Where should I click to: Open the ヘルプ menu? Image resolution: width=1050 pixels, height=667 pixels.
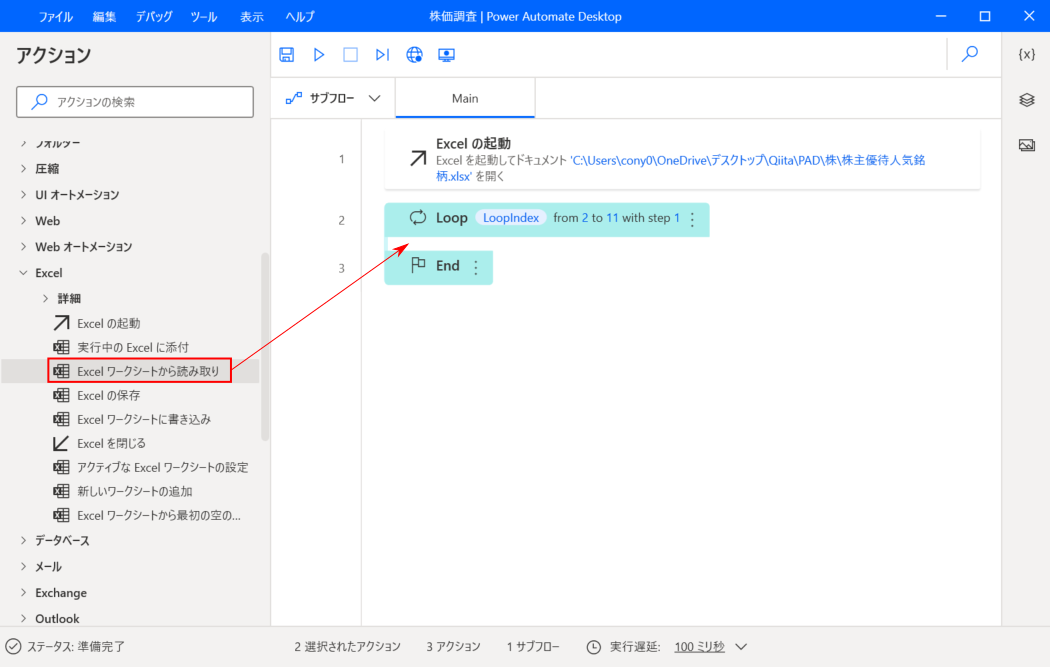click(x=300, y=17)
